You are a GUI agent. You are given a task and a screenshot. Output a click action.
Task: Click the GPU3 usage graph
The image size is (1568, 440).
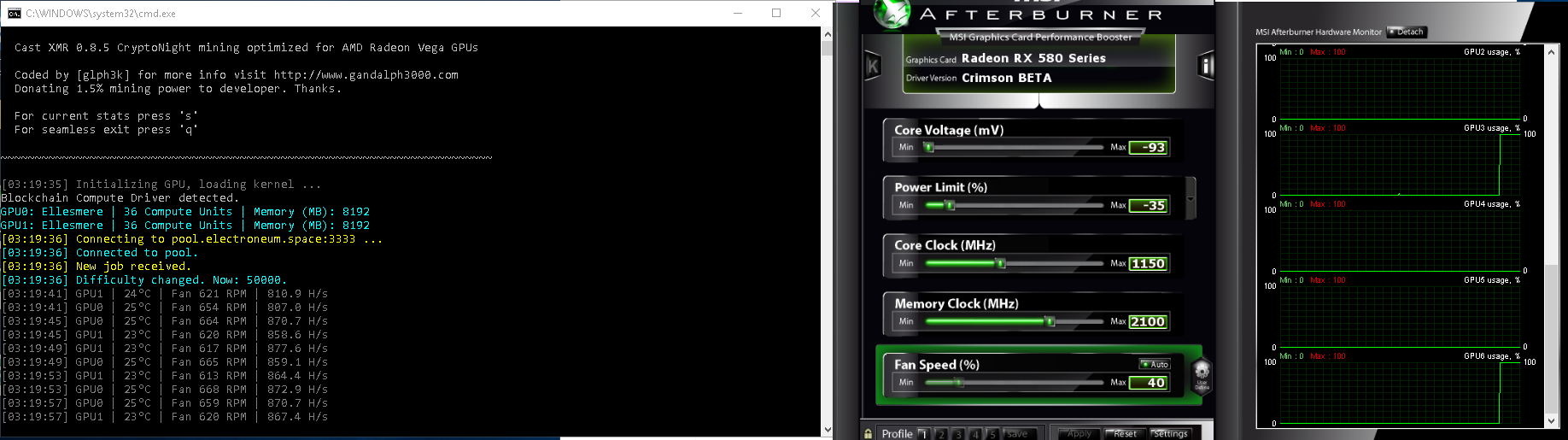click(x=1400, y=164)
